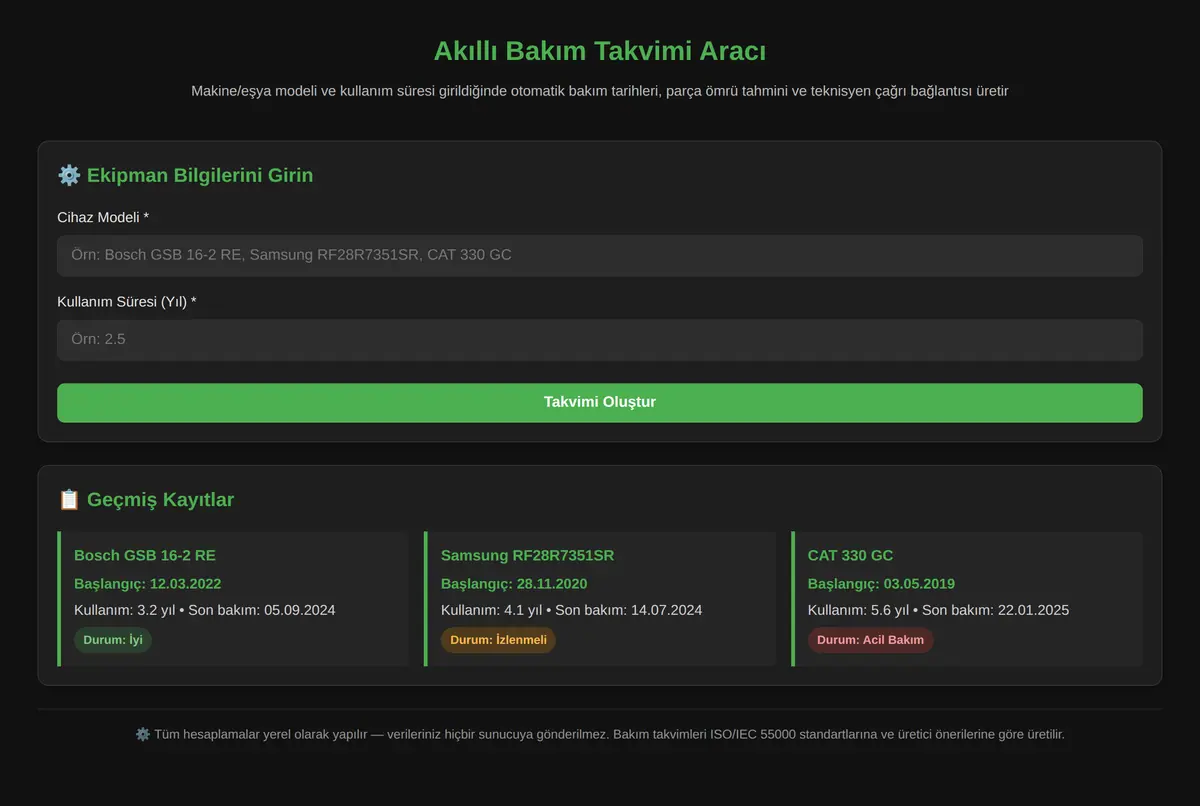Click the Kullanım: 5.6 yıl line
This screenshot has height=806, width=1200.
point(938,610)
